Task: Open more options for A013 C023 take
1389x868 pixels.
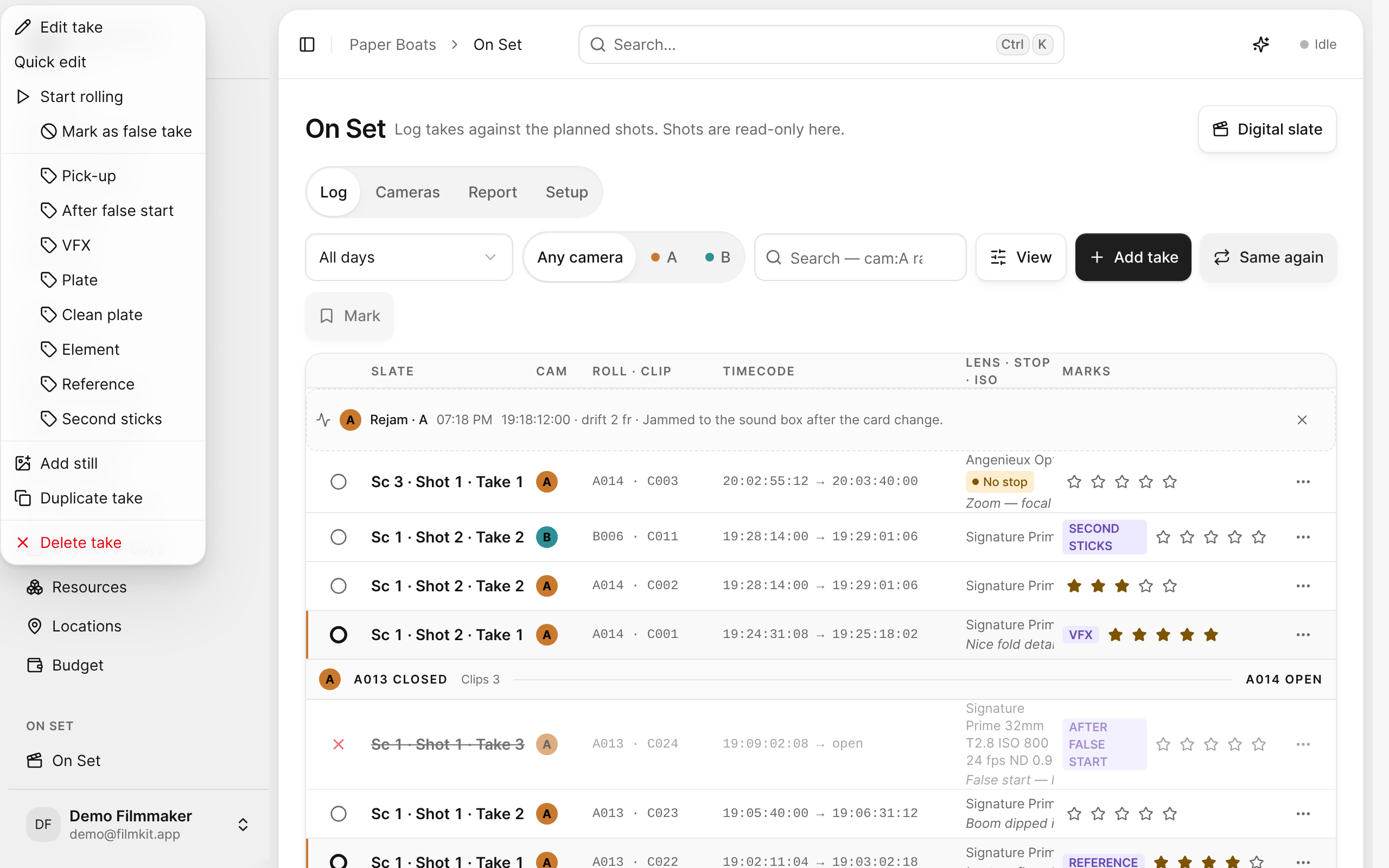Action: tap(1302, 813)
